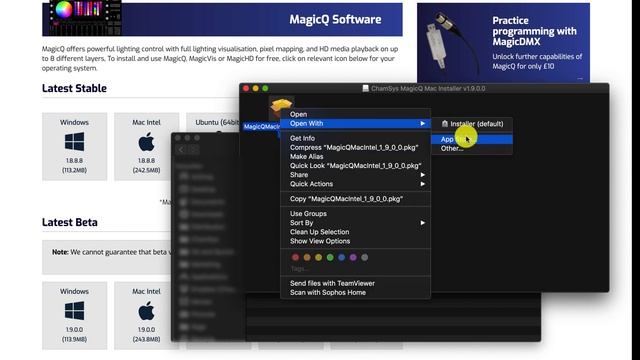Click the disk icon in installer title bar
The height and width of the screenshot is (360, 640).
366,88
